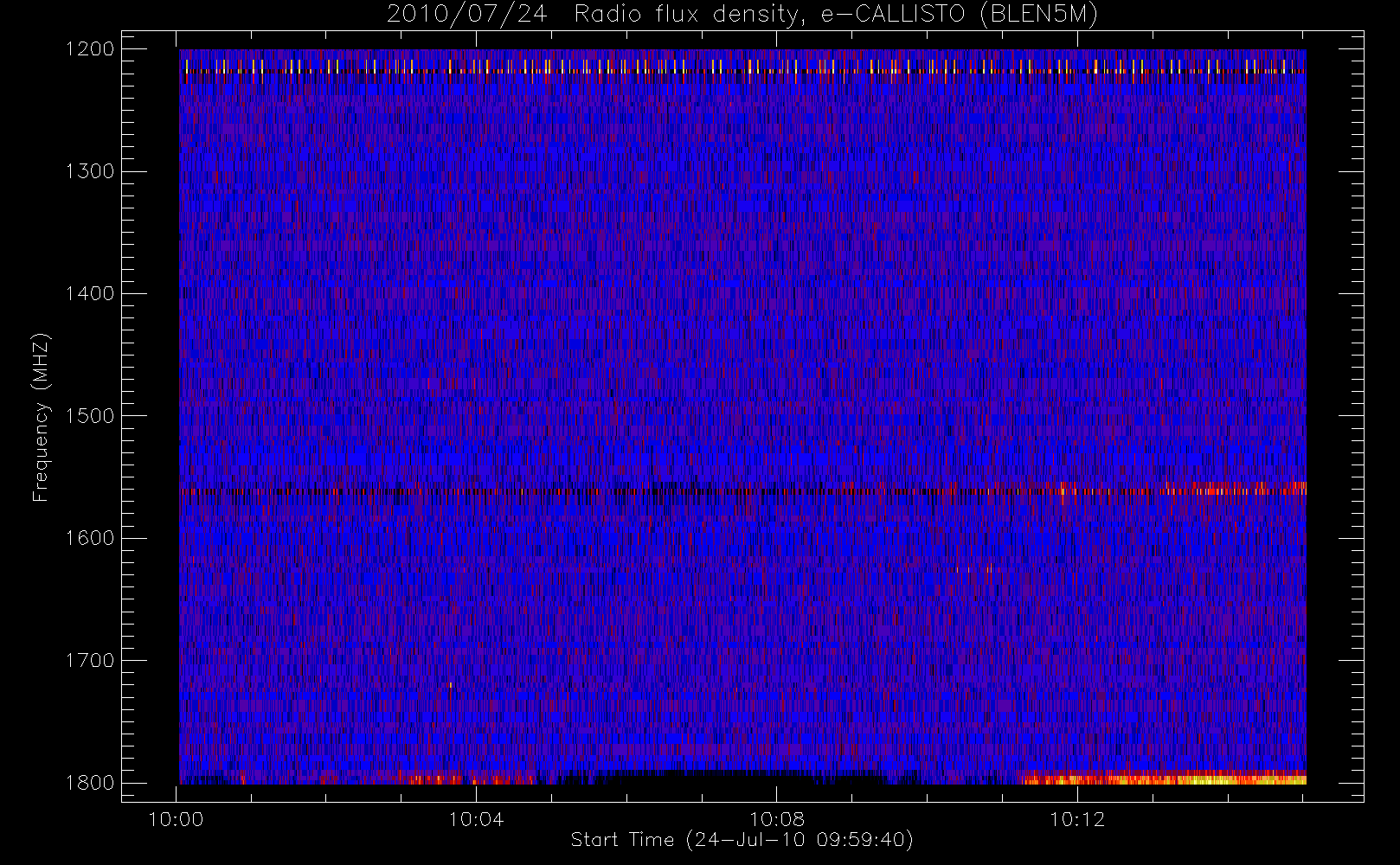The height and width of the screenshot is (865, 1400).
Task: Click the 1300 frequency tick label
Action: pos(90,171)
